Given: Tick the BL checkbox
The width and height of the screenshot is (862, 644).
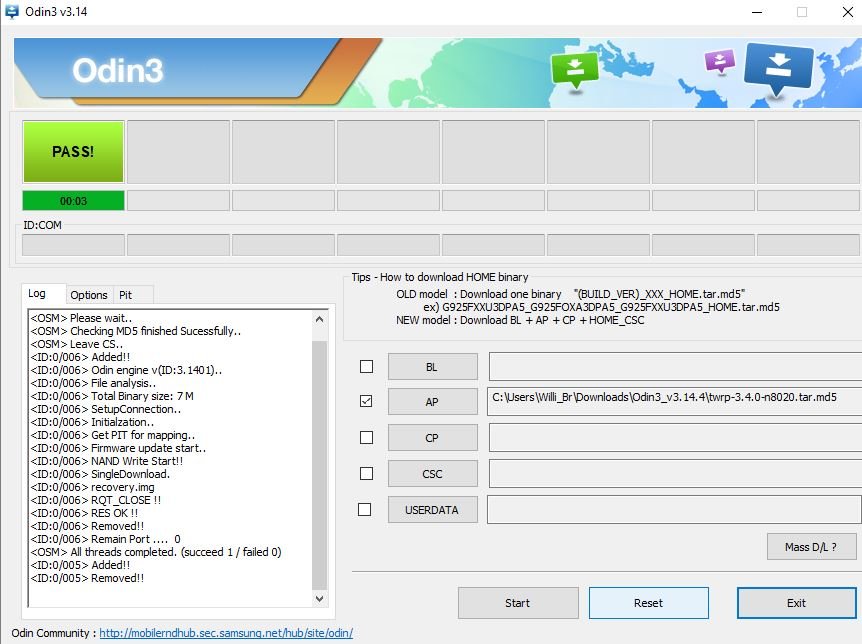Looking at the screenshot, I should coord(366,366).
